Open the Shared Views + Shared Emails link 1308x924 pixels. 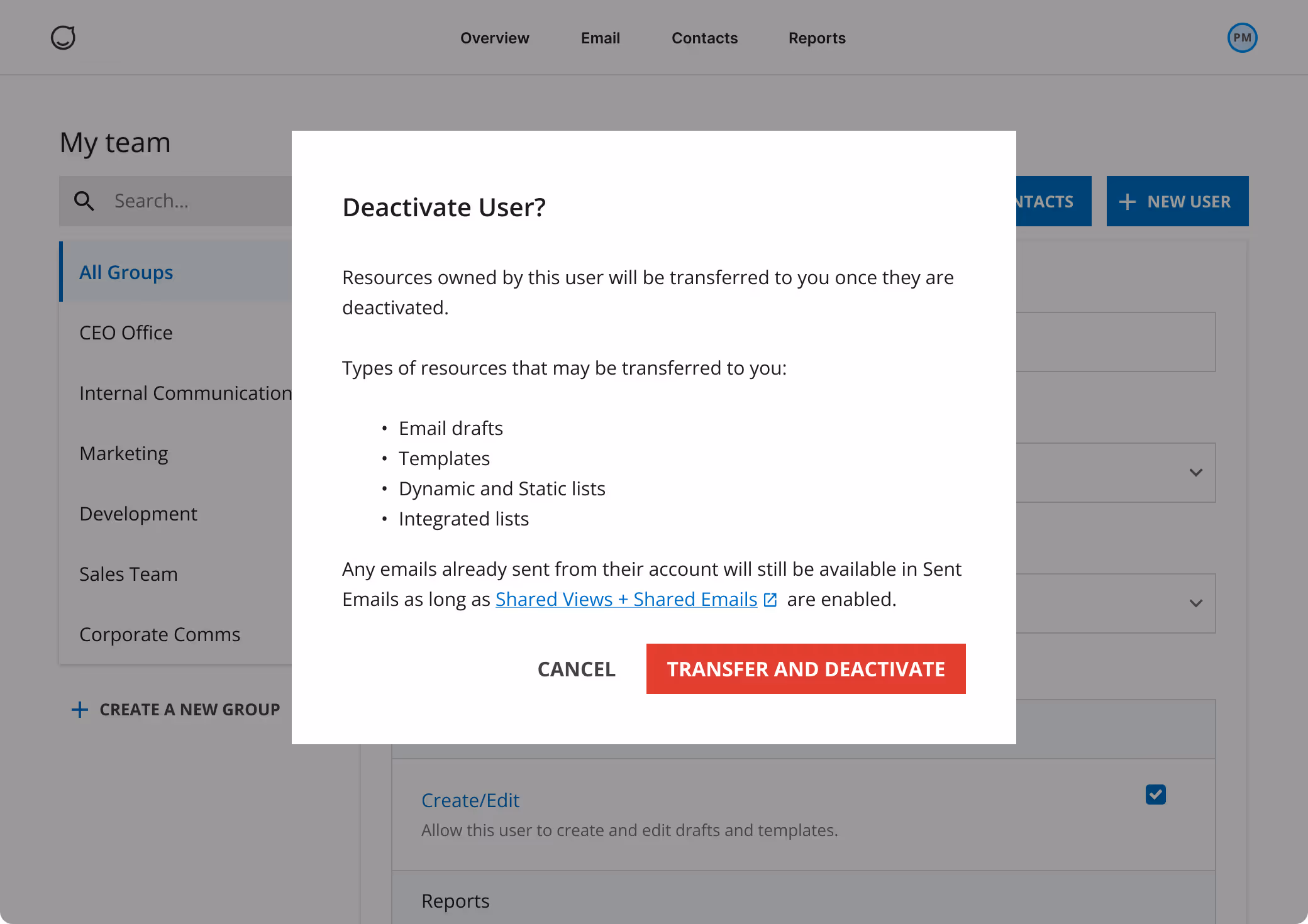(626, 599)
